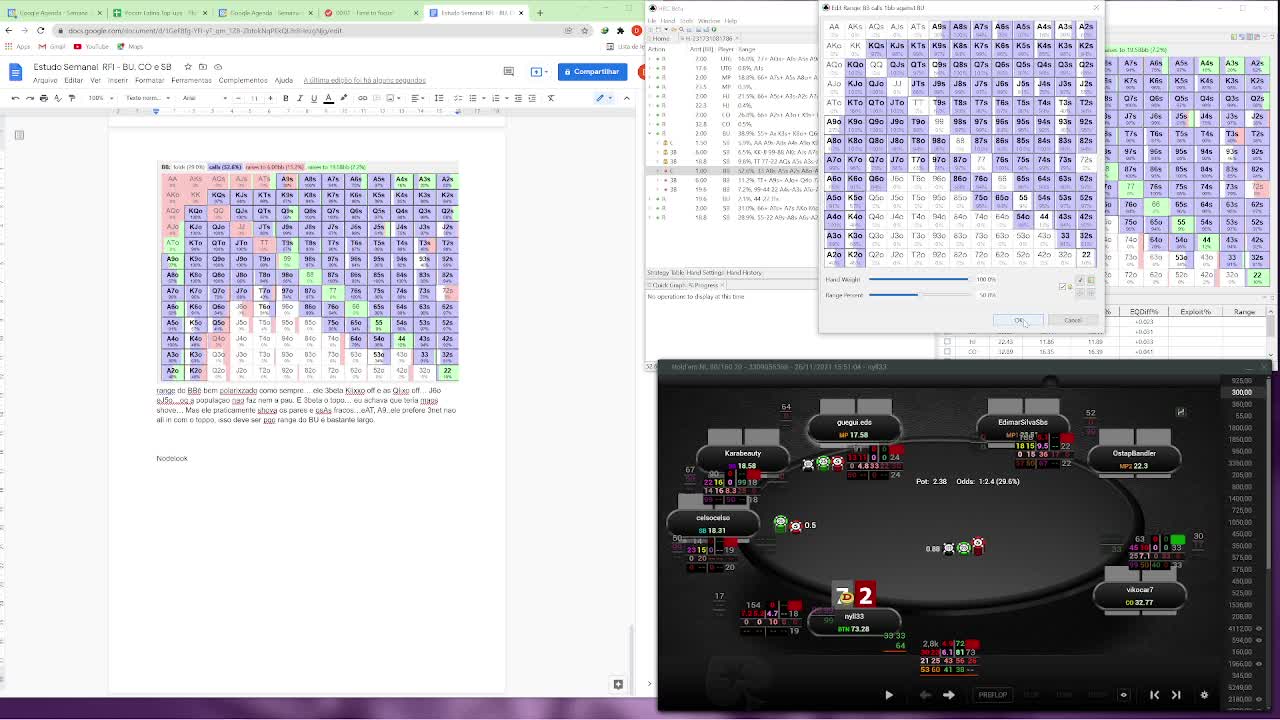The height and width of the screenshot is (720, 1280).
Task: Open the Arquivo menu in Docs
Action: tap(44, 80)
